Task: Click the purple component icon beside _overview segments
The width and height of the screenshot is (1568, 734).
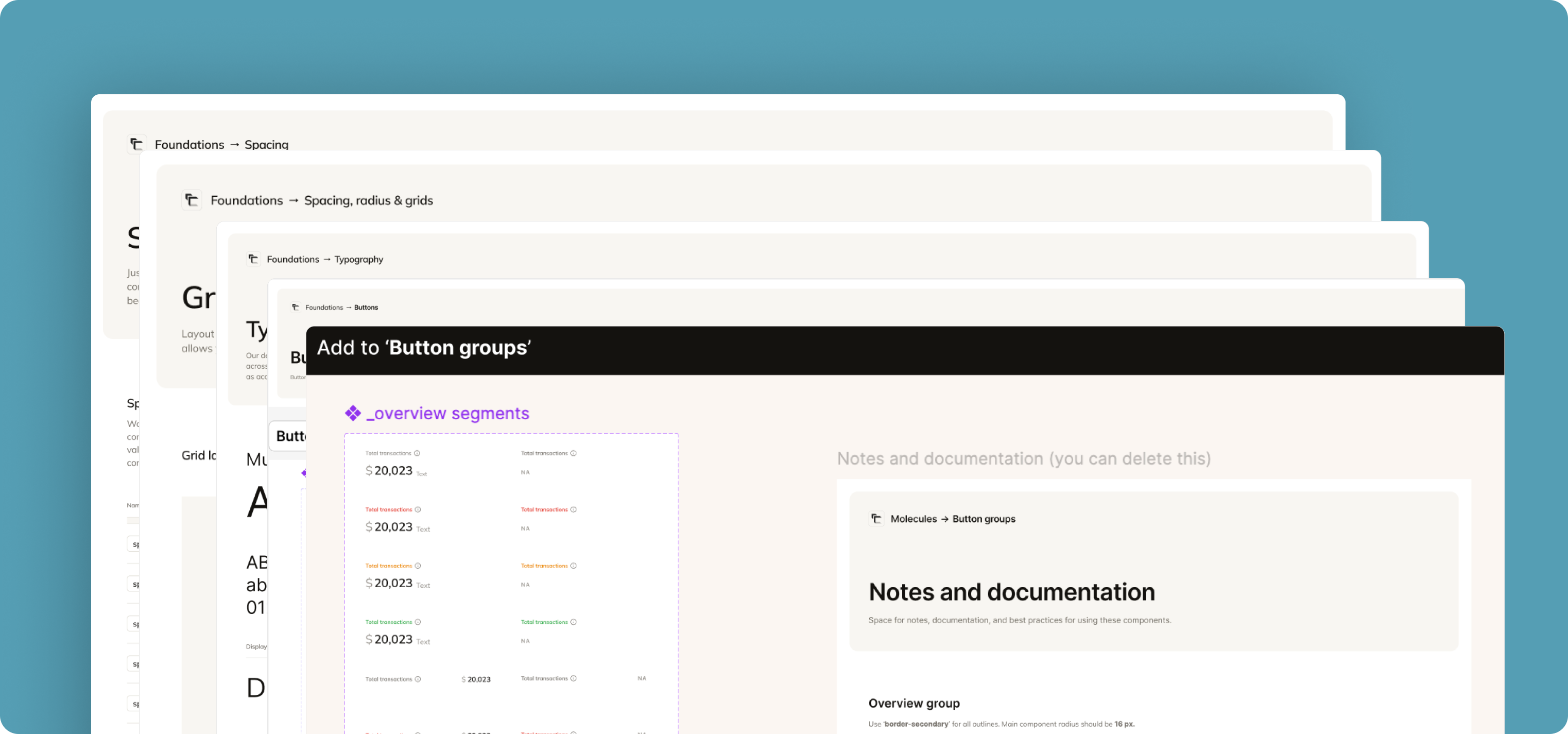Action: pos(353,413)
